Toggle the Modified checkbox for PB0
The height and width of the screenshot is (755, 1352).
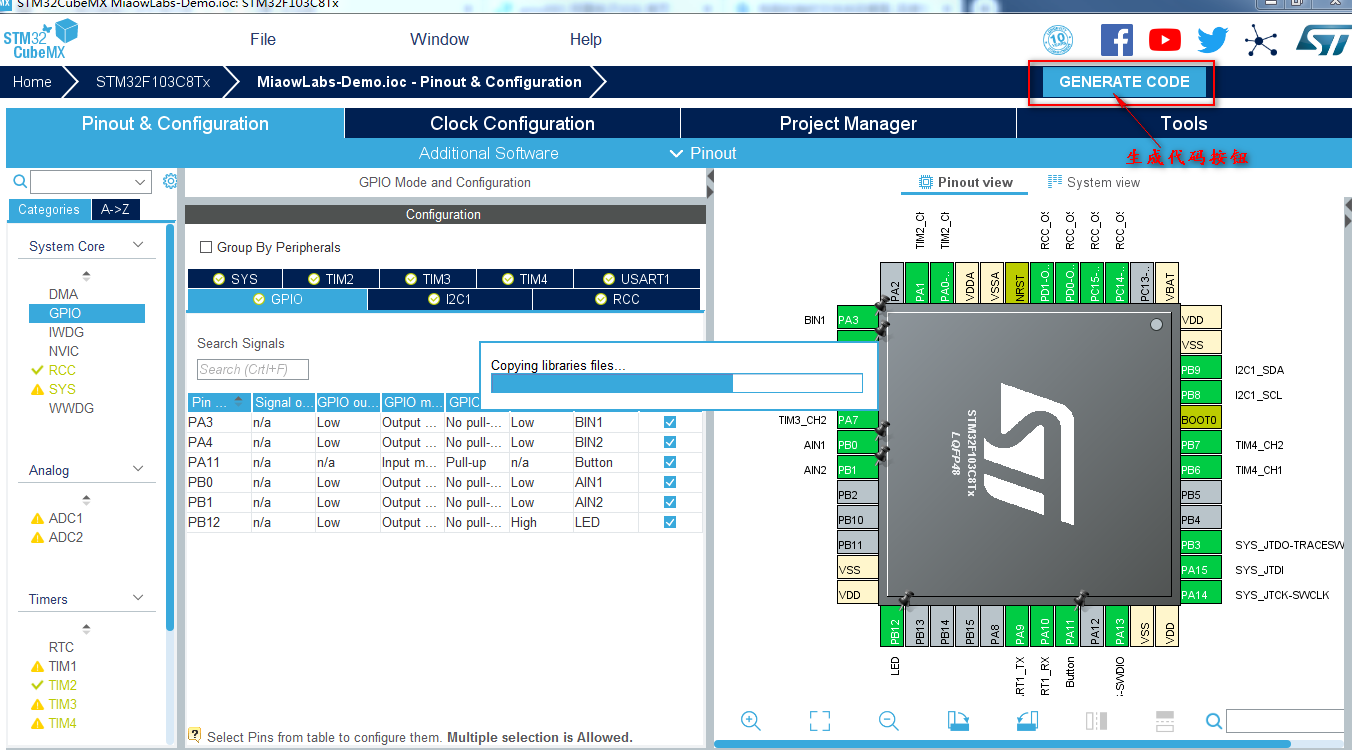click(x=670, y=482)
